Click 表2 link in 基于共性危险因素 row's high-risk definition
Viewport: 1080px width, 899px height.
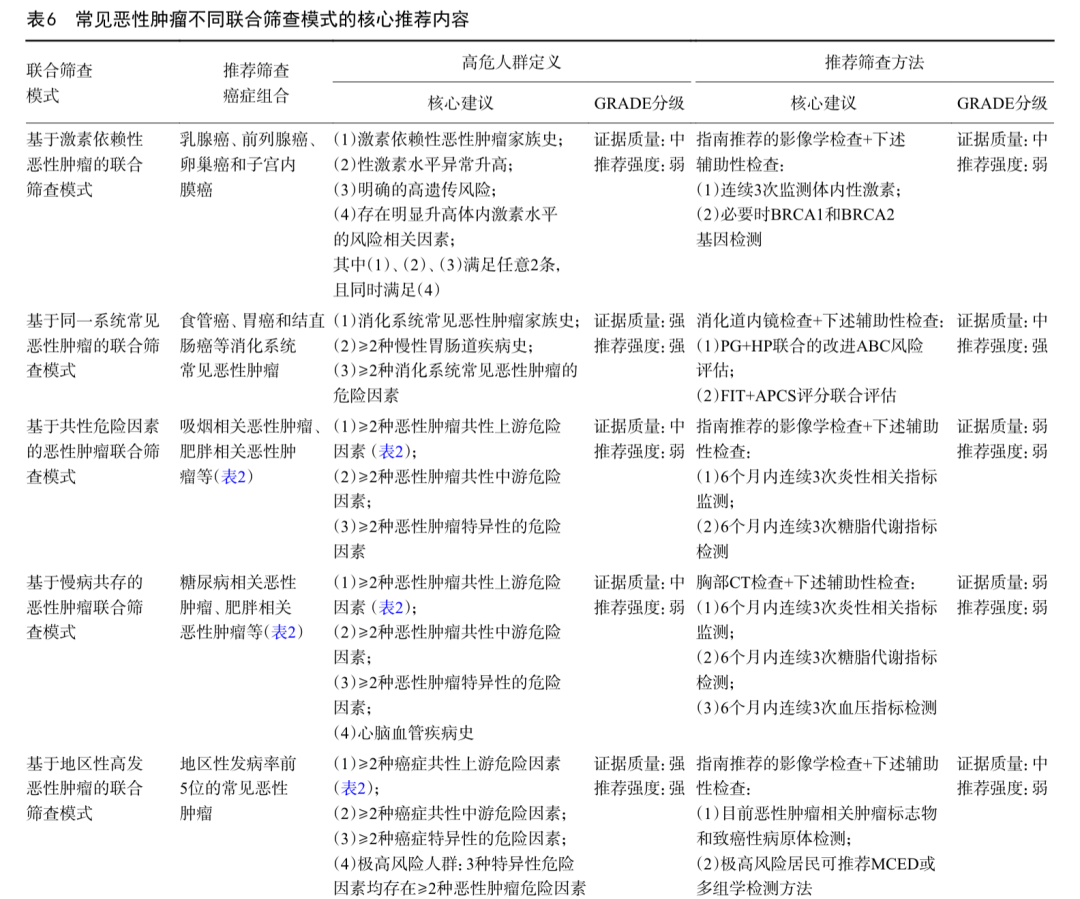[389, 451]
